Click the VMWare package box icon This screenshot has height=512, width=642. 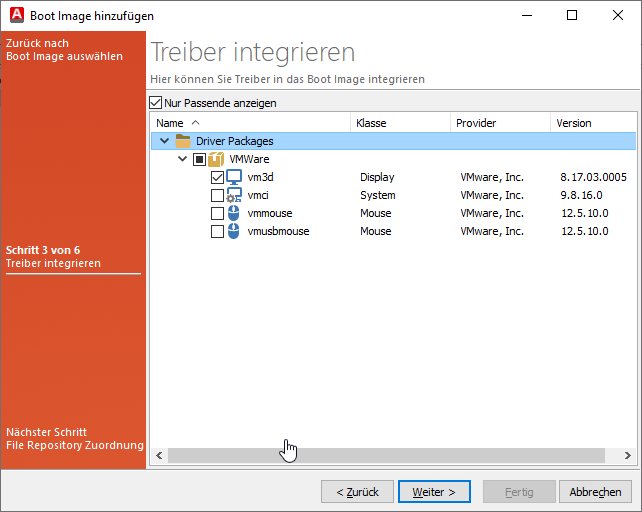[216, 159]
